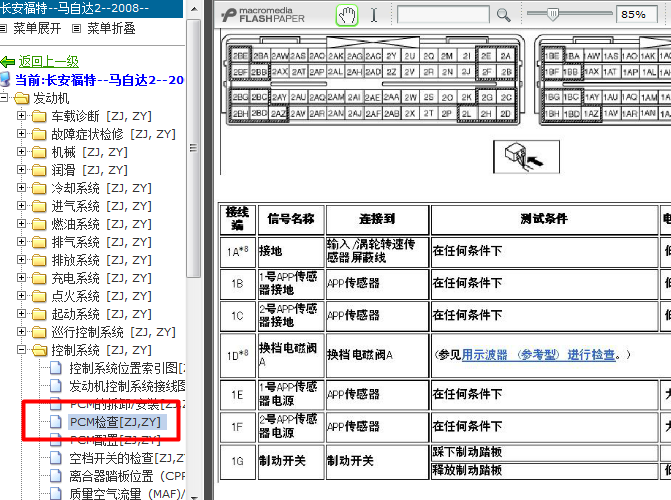Click the left panel scrollbar up arrow
Viewport: 671px width, 500px height.
[194, 9]
